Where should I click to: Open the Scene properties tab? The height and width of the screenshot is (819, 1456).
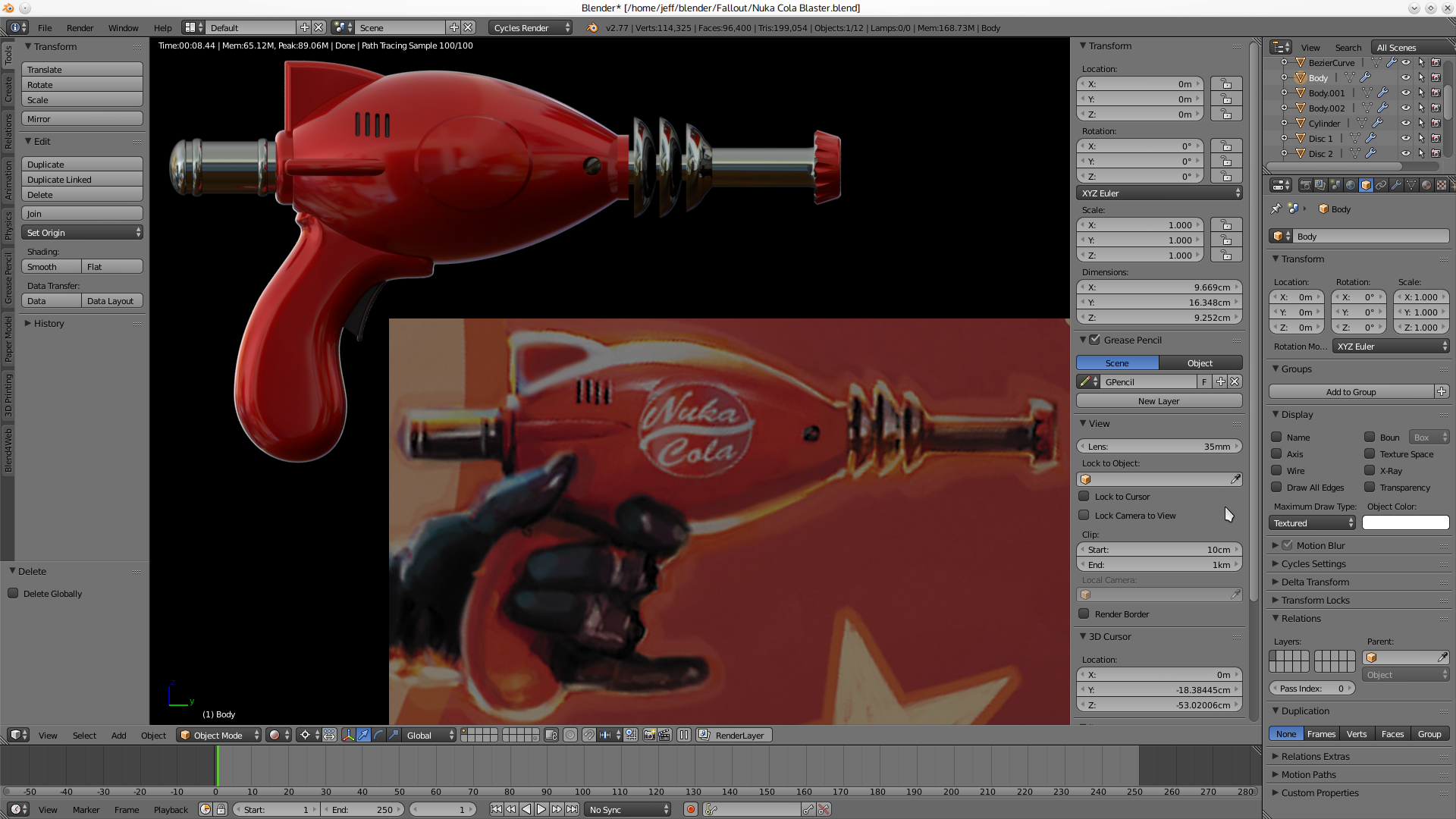(1335, 185)
